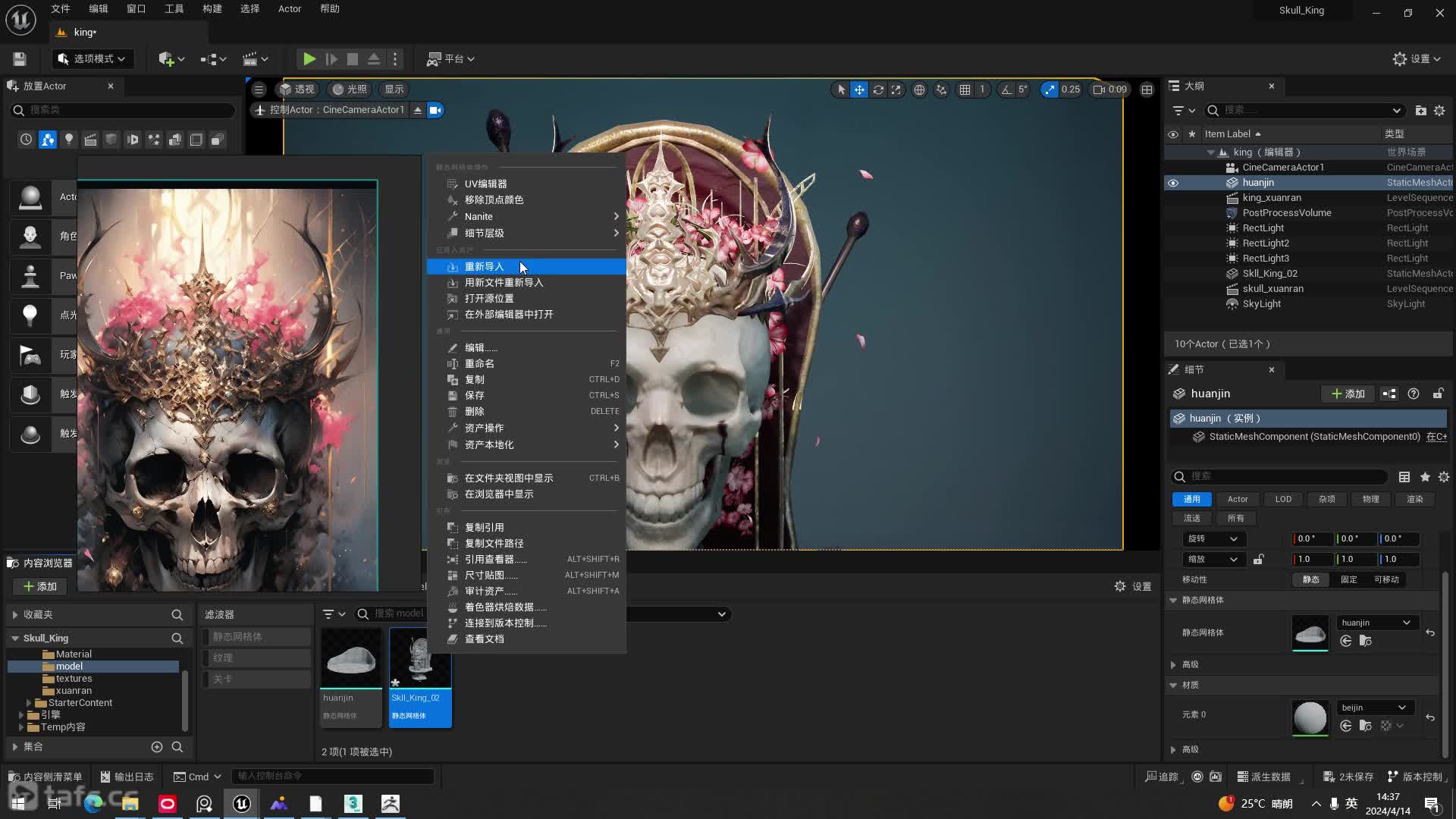Select the basic actors category icon
This screenshot has height=819, width=1456.
tap(48, 140)
